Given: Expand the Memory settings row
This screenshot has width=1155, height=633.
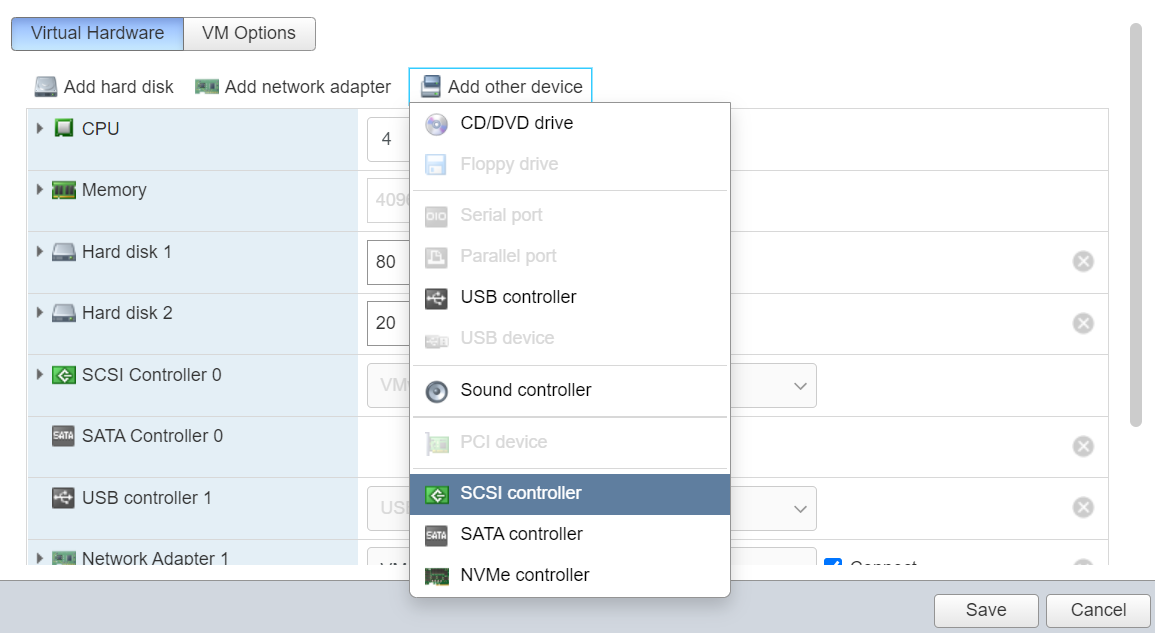Looking at the screenshot, I should point(40,190).
